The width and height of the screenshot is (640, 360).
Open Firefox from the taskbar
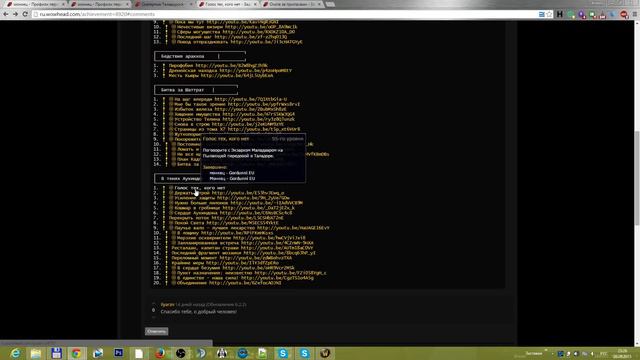(160, 353)
